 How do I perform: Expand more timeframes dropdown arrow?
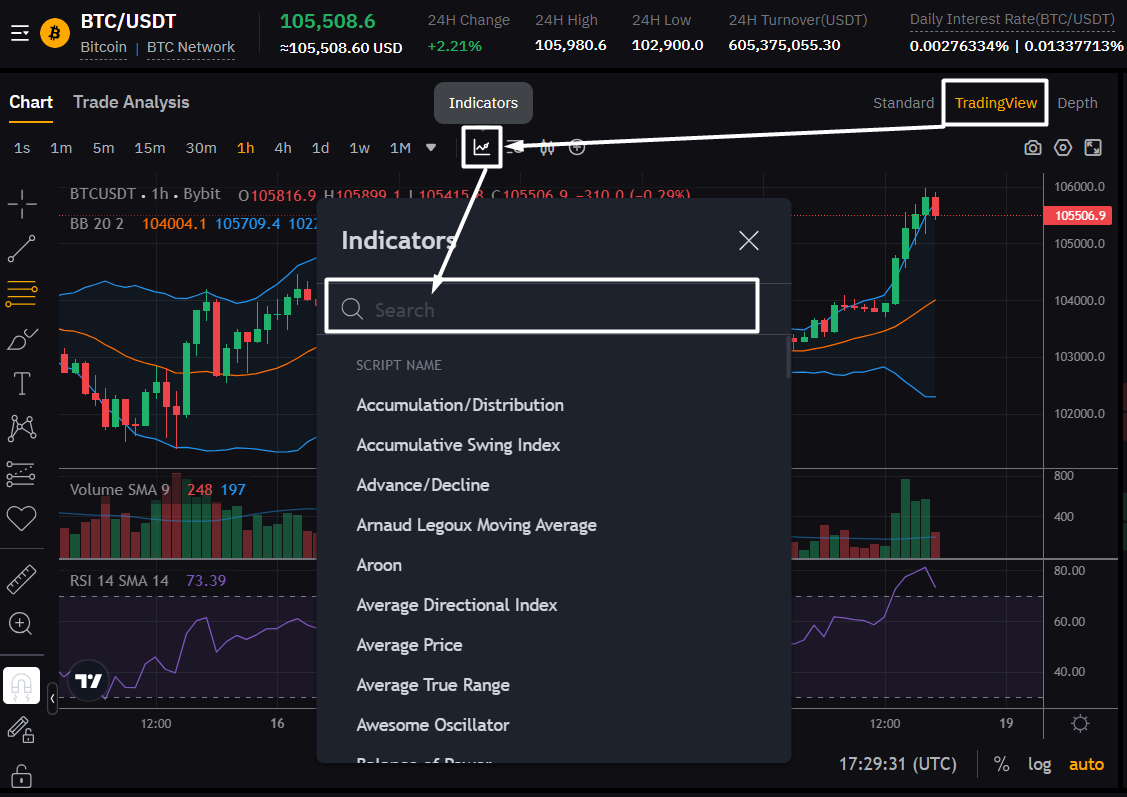click(431, 147)
